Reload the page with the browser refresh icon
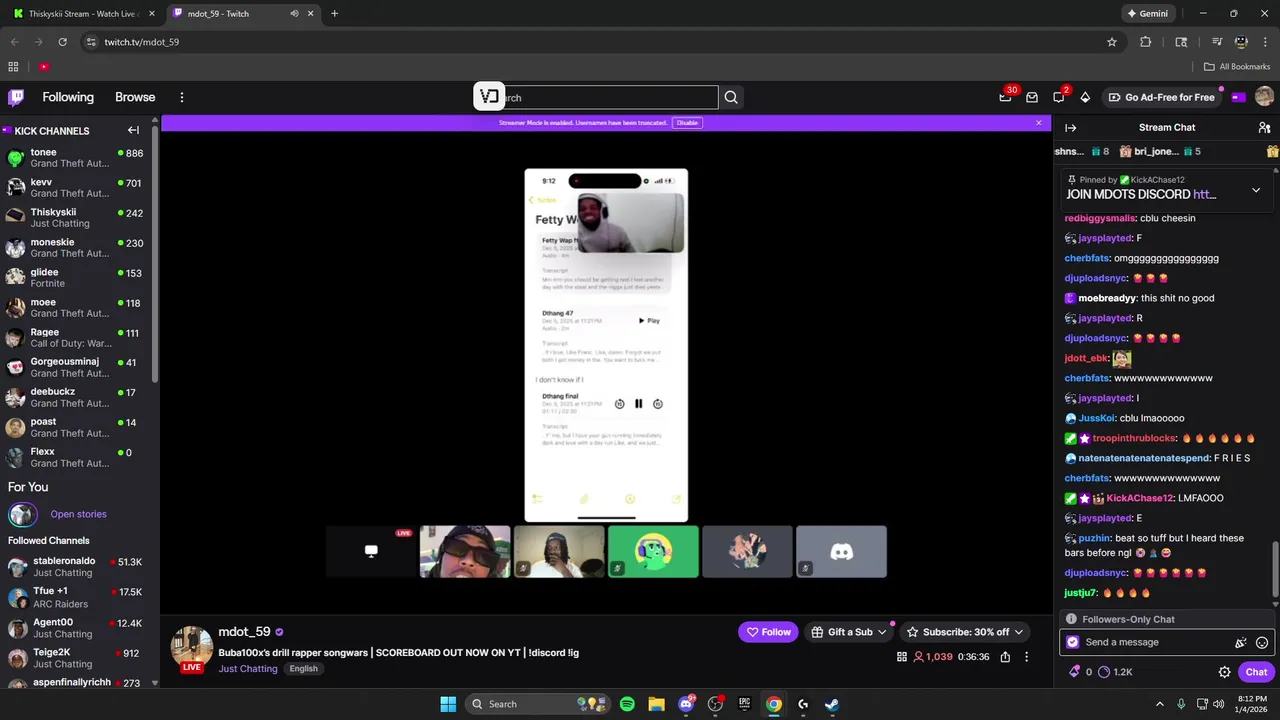The image size is (1280, 720). (x=62, y=42)
